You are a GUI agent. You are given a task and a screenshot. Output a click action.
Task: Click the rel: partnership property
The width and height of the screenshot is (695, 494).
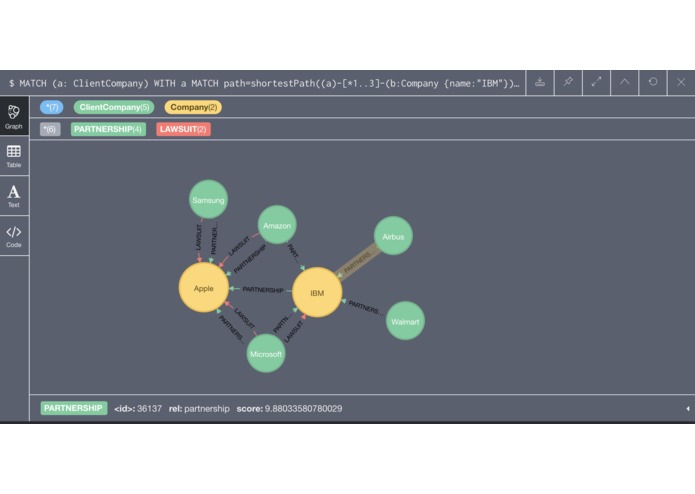pyautogui.click(x=199, y=408)
